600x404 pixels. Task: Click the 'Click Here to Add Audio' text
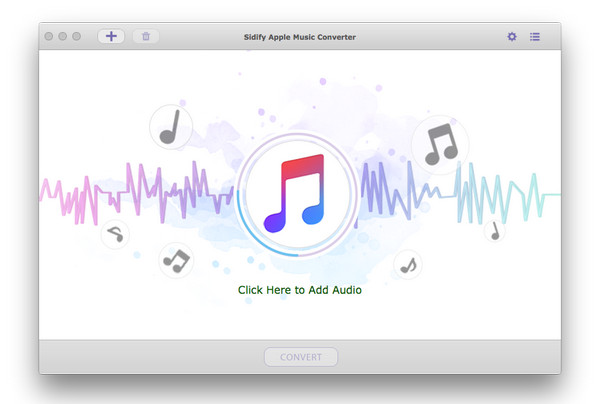click(x=300, y=290)
